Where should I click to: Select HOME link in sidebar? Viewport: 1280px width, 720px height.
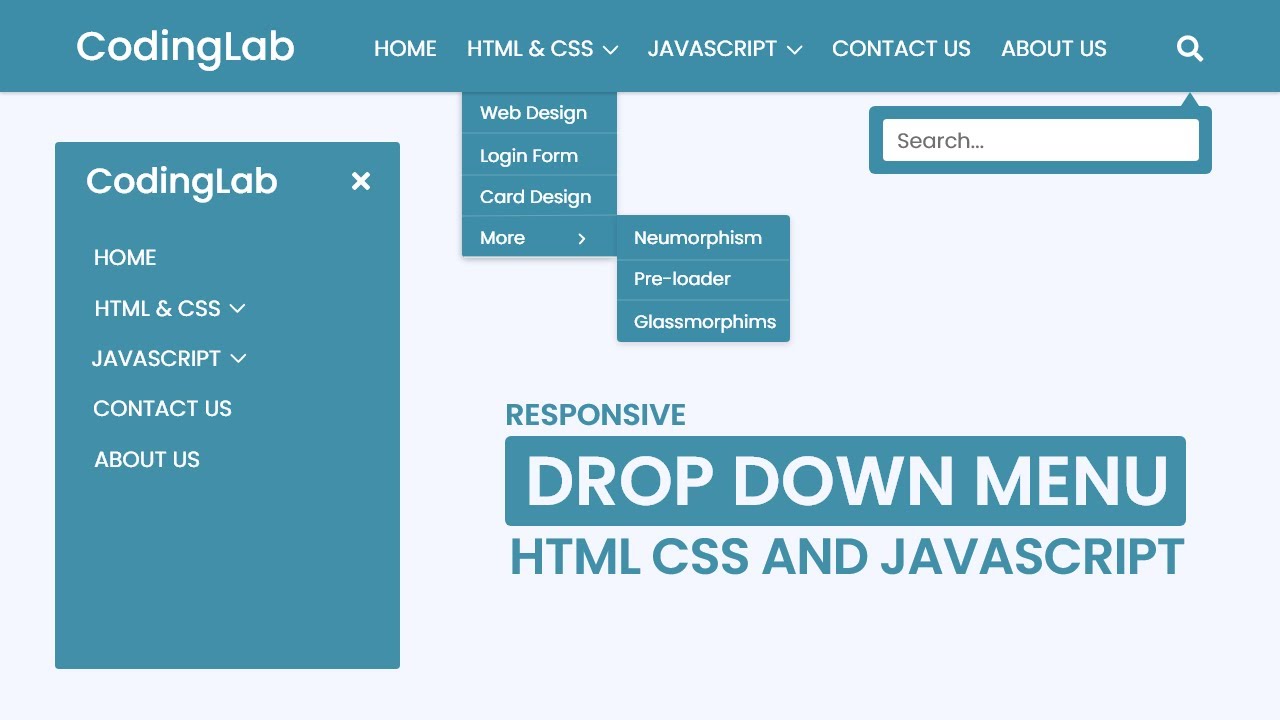(125, 258)
